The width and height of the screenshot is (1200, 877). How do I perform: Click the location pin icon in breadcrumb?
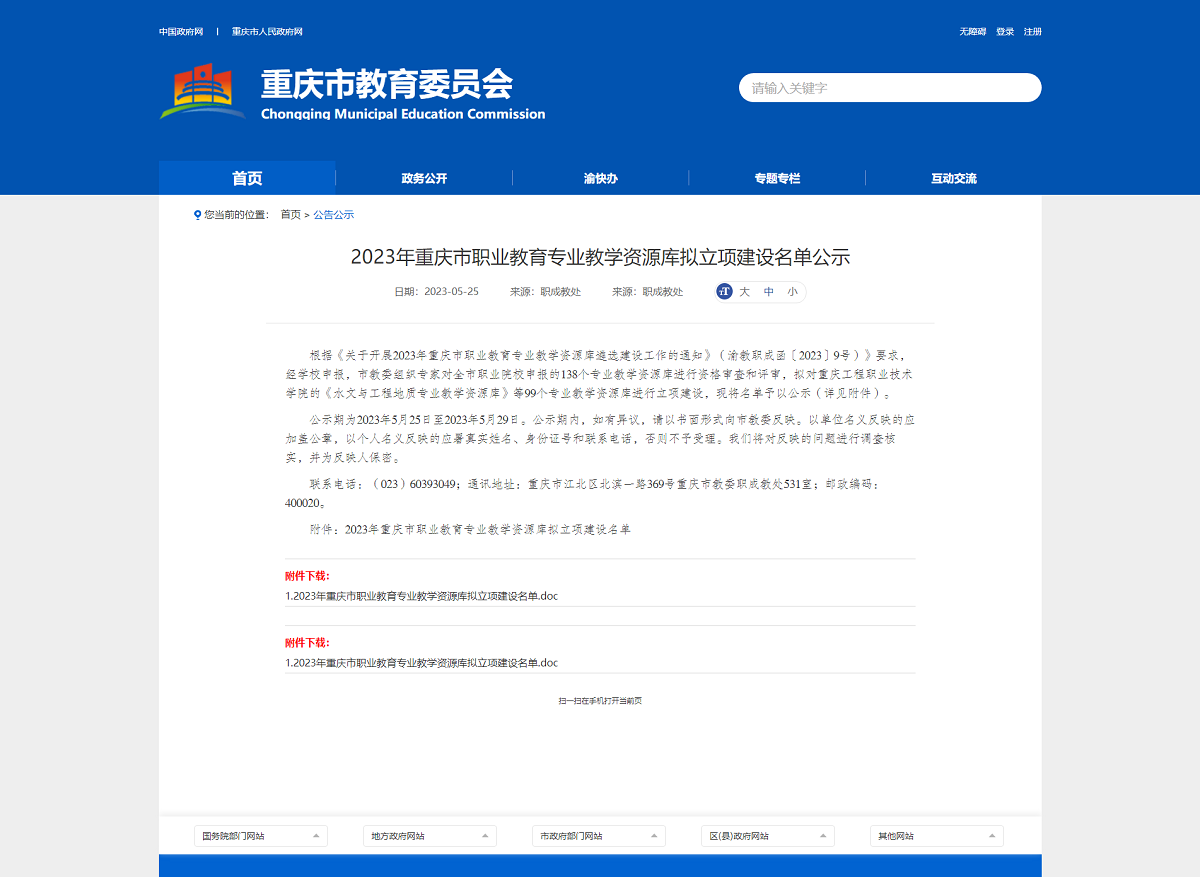coord(197,215)
